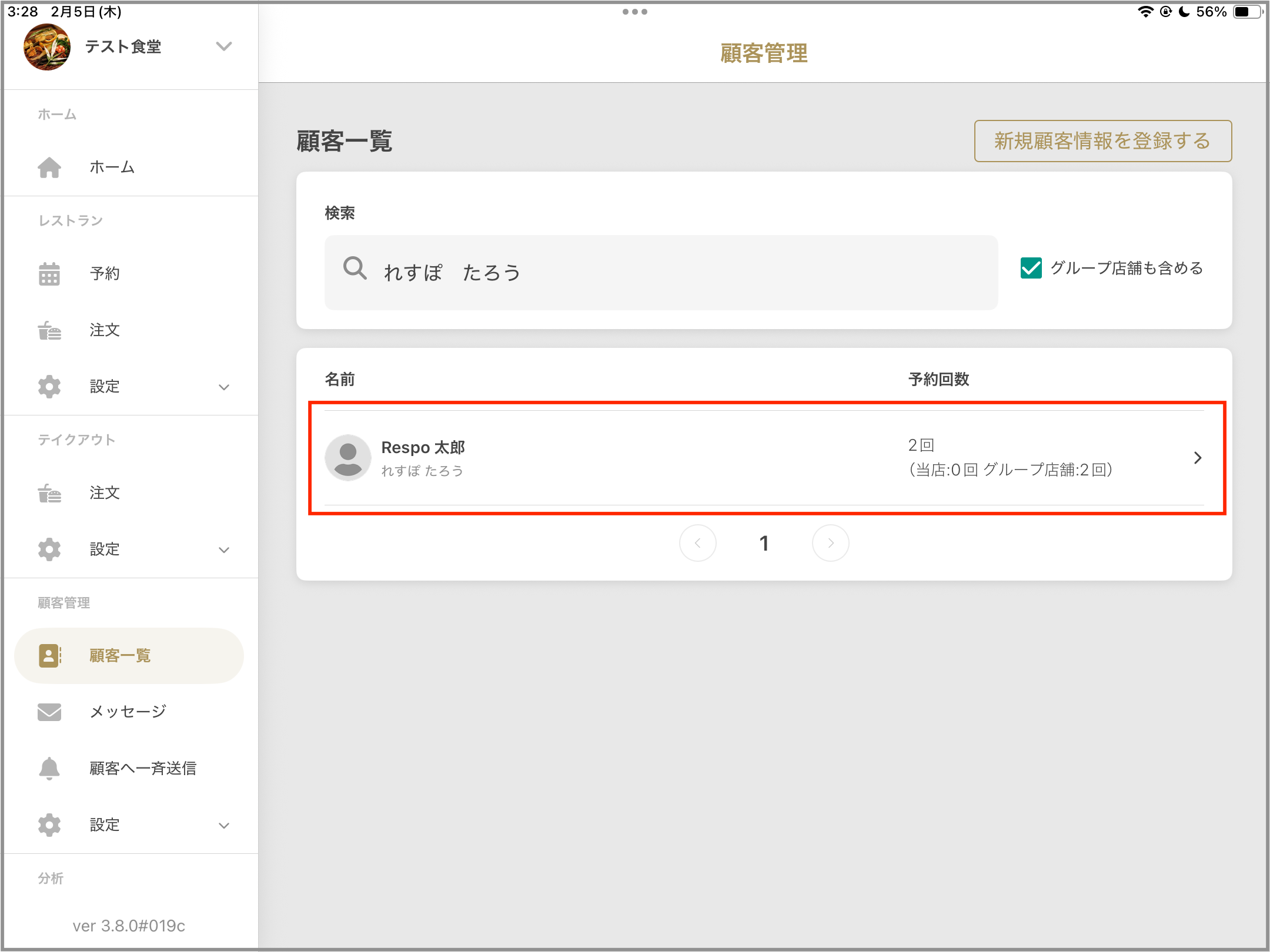Uncheck グループ店舗も含める checkbox
Screen dimensions: 1270x952
point(1031,268)
